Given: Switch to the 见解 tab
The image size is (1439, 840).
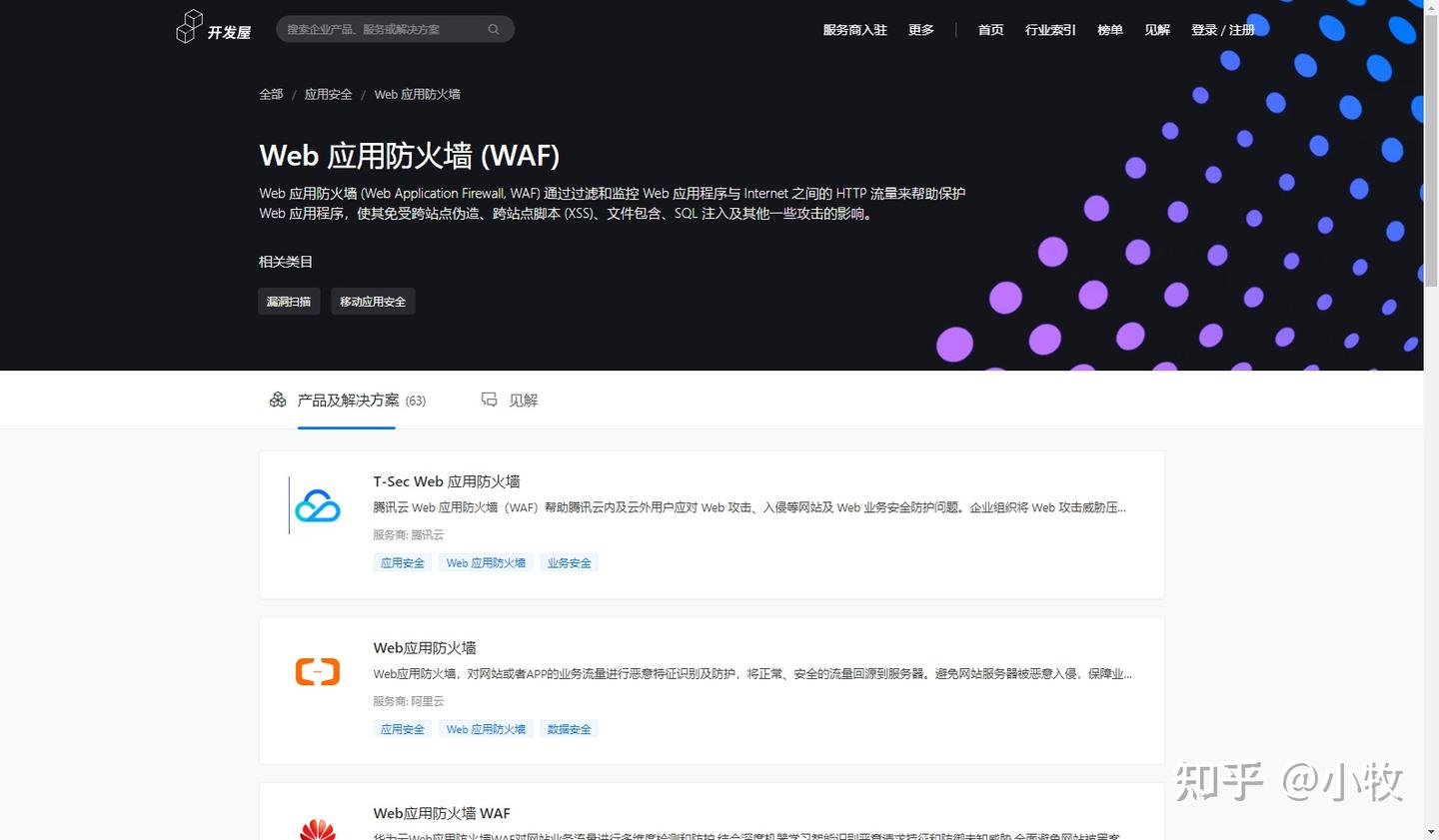Looking at the screenshot, I should pyautogui.click(x=524, y=400).
